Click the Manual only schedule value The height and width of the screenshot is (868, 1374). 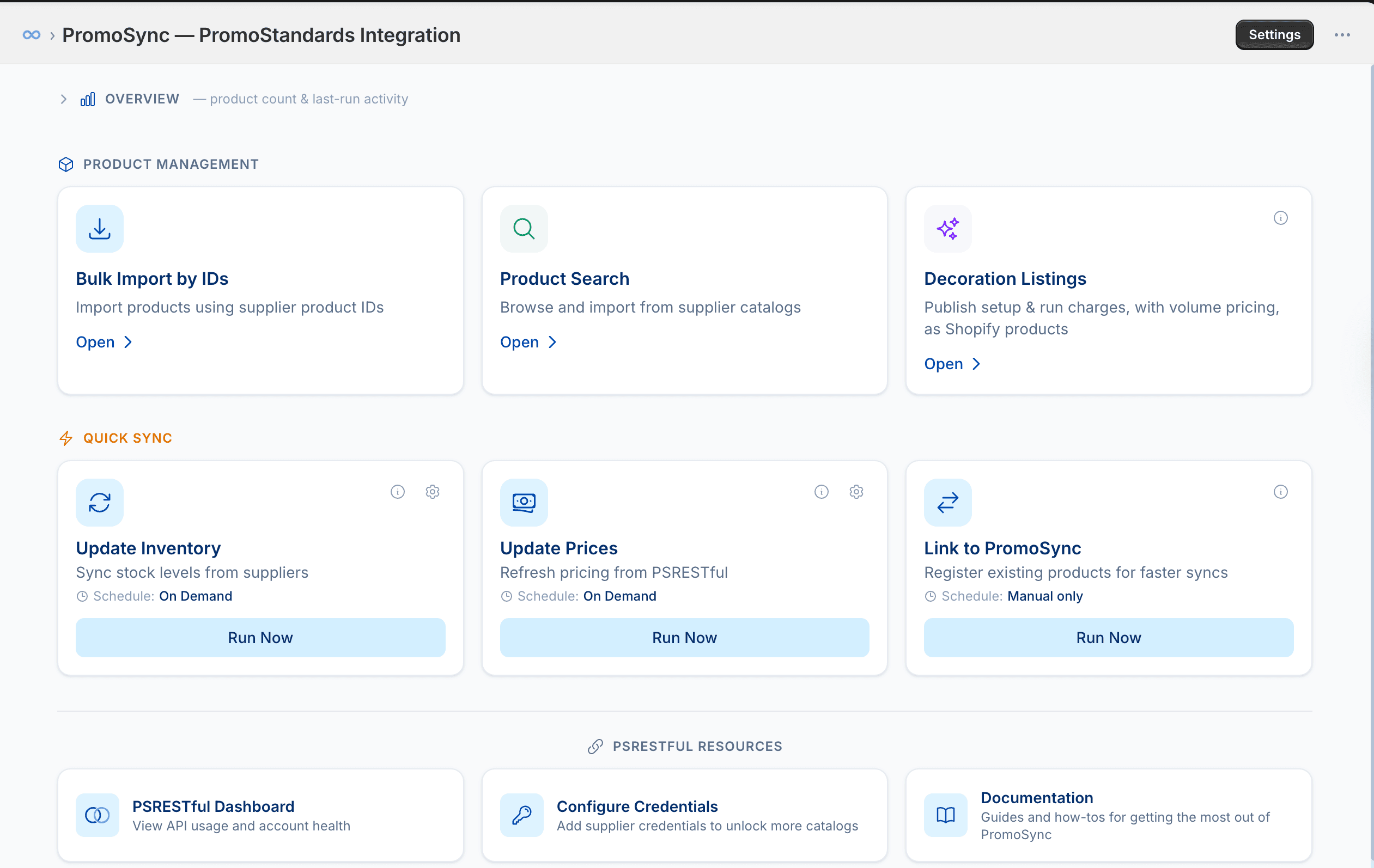click(1045, 596)
